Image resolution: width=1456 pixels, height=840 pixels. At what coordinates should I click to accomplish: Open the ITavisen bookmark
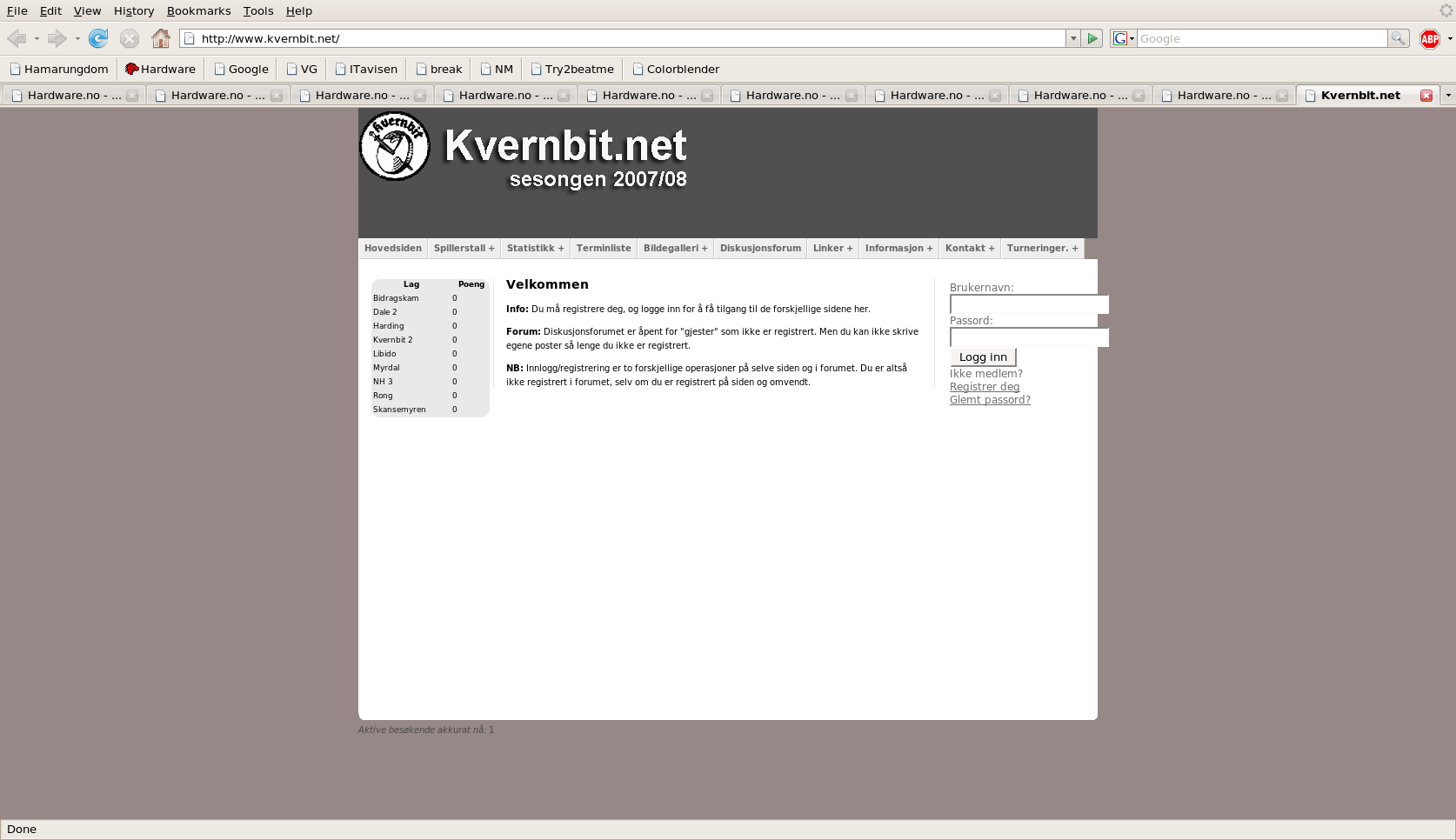pos(366,69)
